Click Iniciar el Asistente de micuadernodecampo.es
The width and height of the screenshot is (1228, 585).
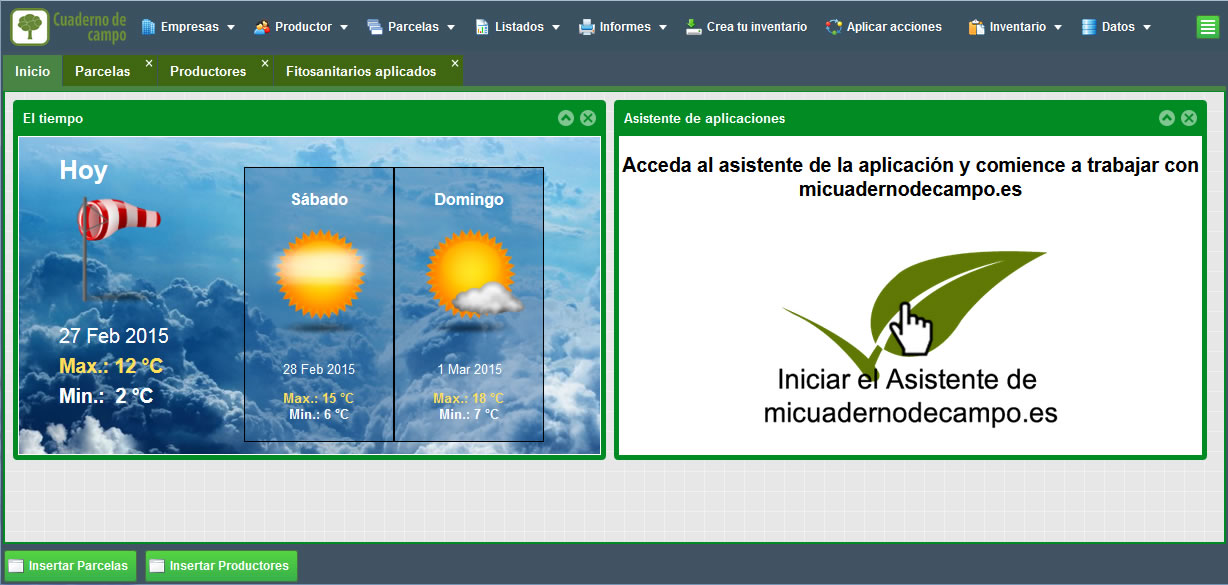910,396
